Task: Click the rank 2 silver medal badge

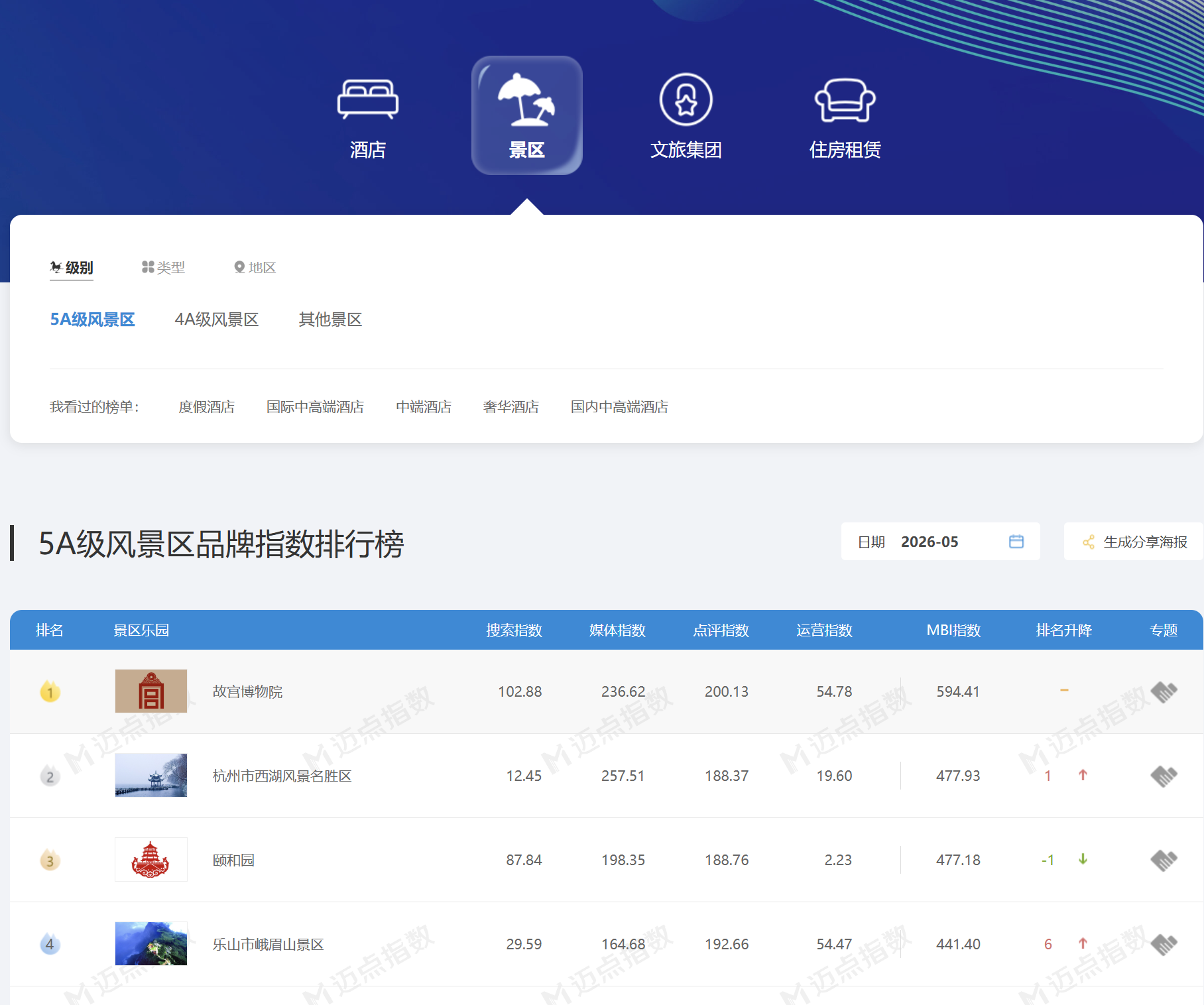Action: [50, 776]
